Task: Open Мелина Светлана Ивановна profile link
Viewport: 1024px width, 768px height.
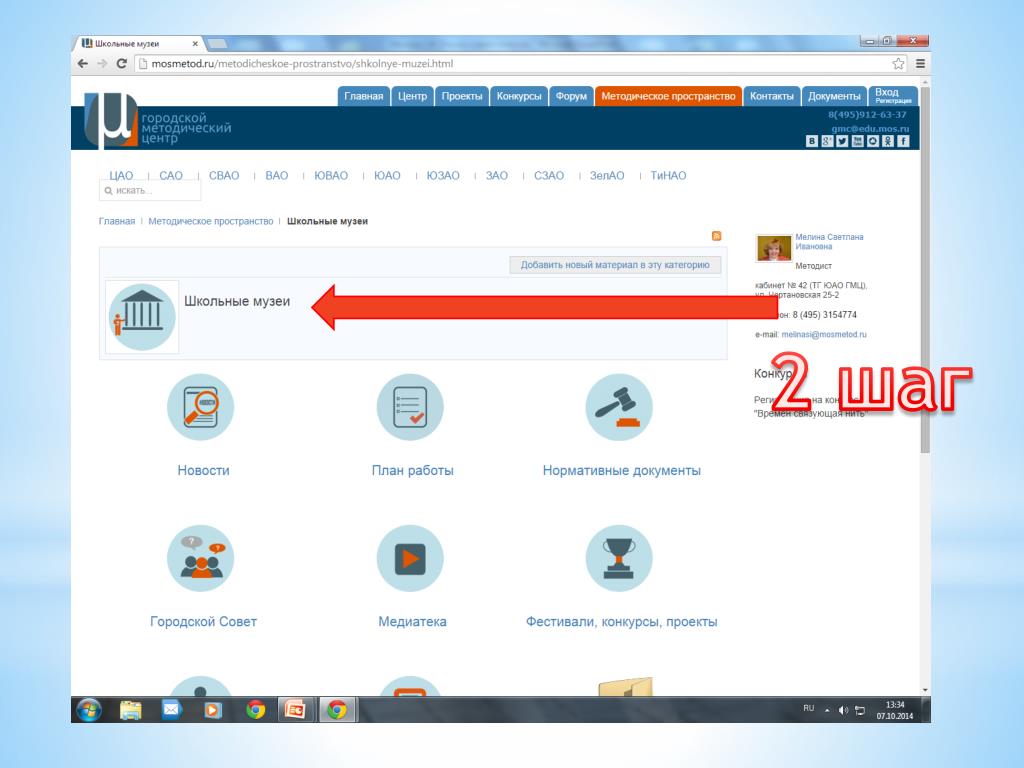Action: pyautogui.click(x=829, y=242)
